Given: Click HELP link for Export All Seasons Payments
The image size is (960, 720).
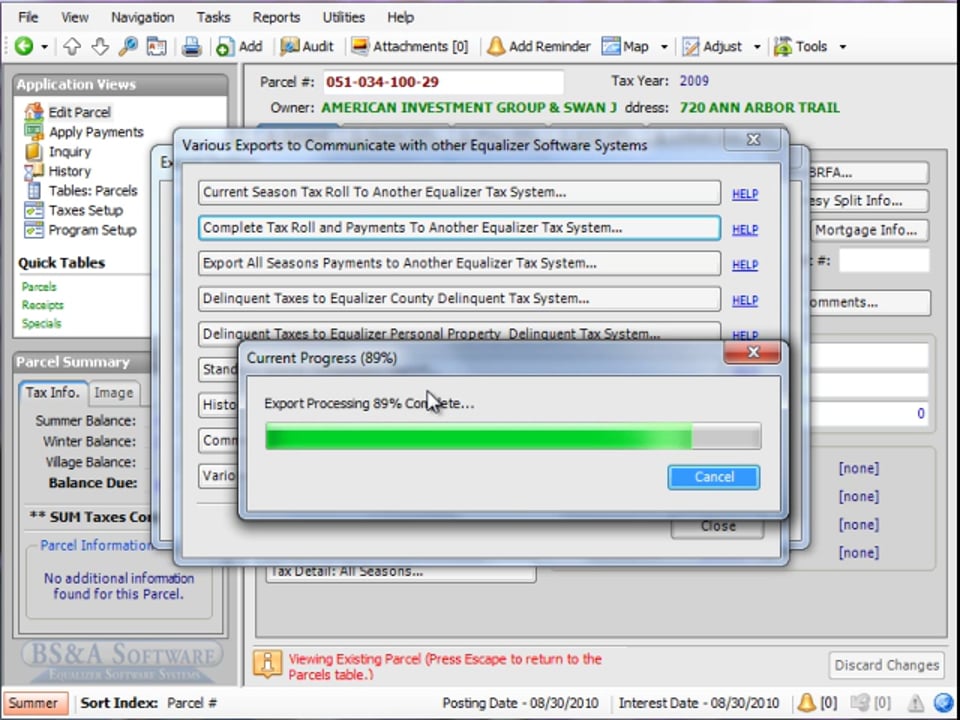Looking at the screenshot, I should (x=745, y=264).
